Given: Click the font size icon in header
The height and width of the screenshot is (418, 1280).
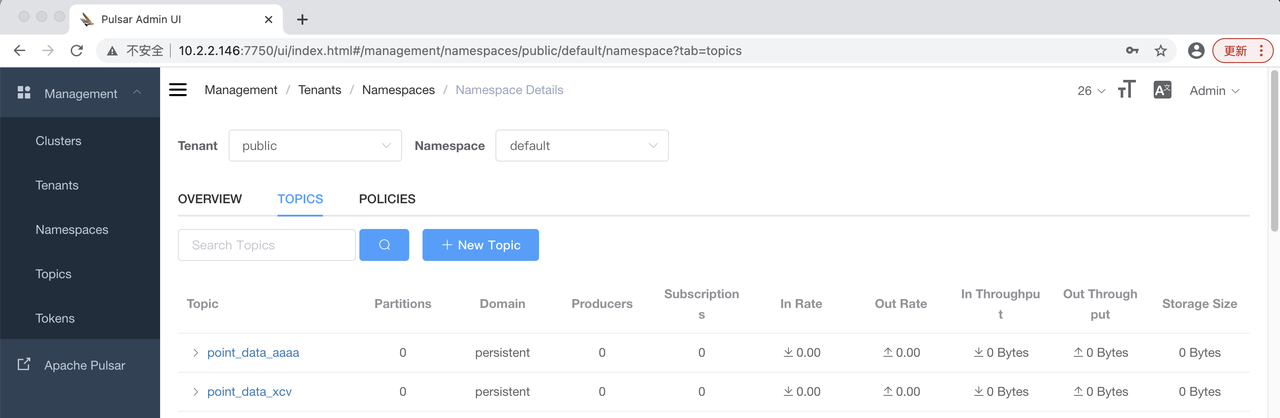Looking at the screenshot, I should [x=1126, y=90].
